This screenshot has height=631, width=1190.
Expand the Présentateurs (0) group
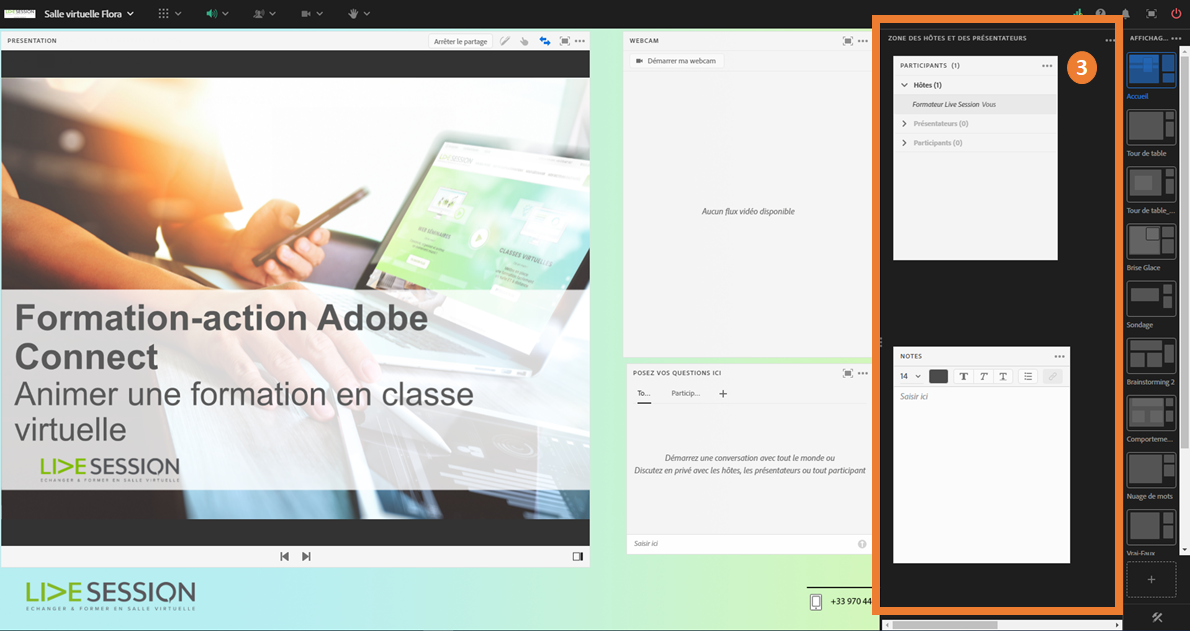(x=904, y=124)
